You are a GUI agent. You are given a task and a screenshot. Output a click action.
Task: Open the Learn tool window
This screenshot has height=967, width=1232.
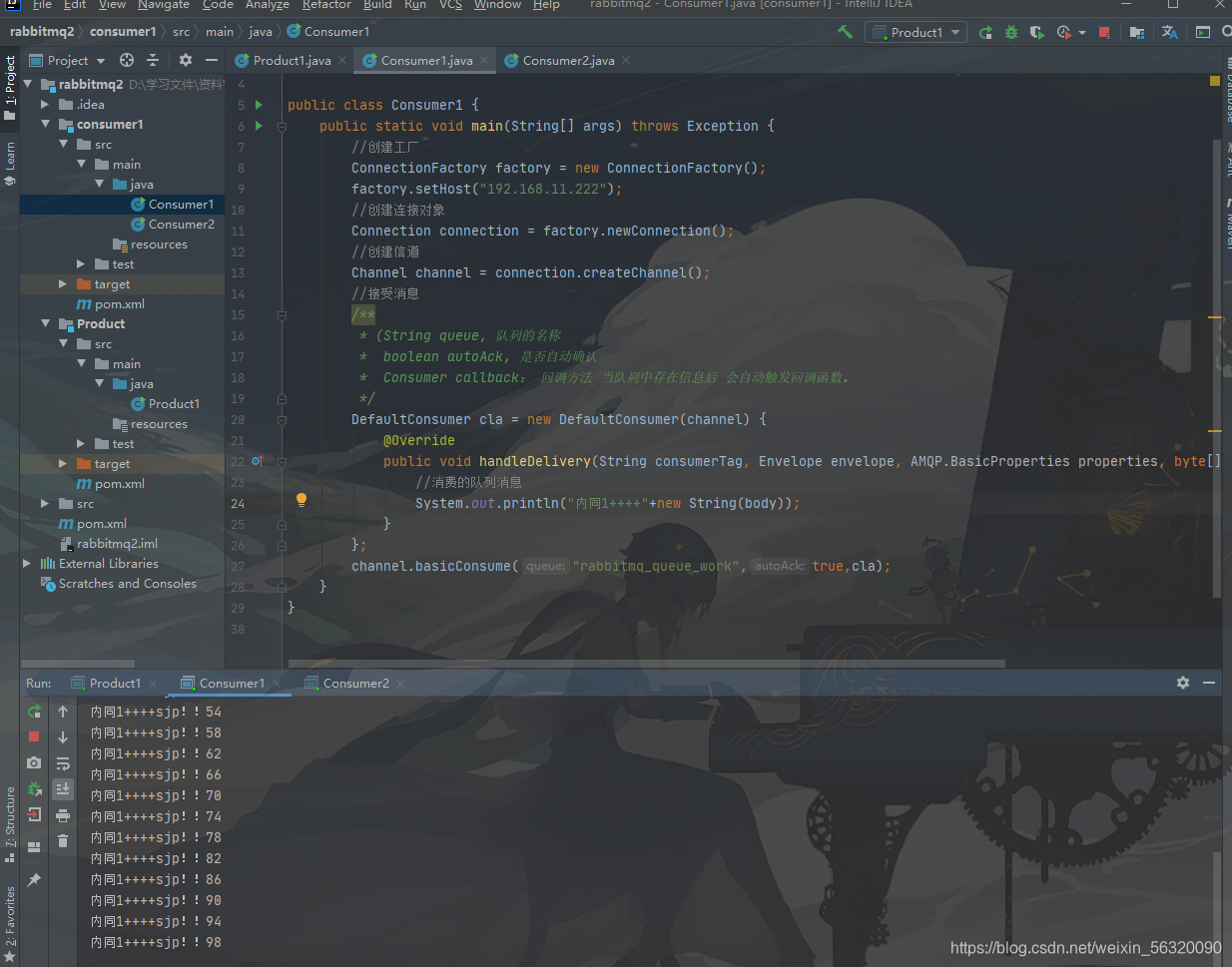(10, 164)
